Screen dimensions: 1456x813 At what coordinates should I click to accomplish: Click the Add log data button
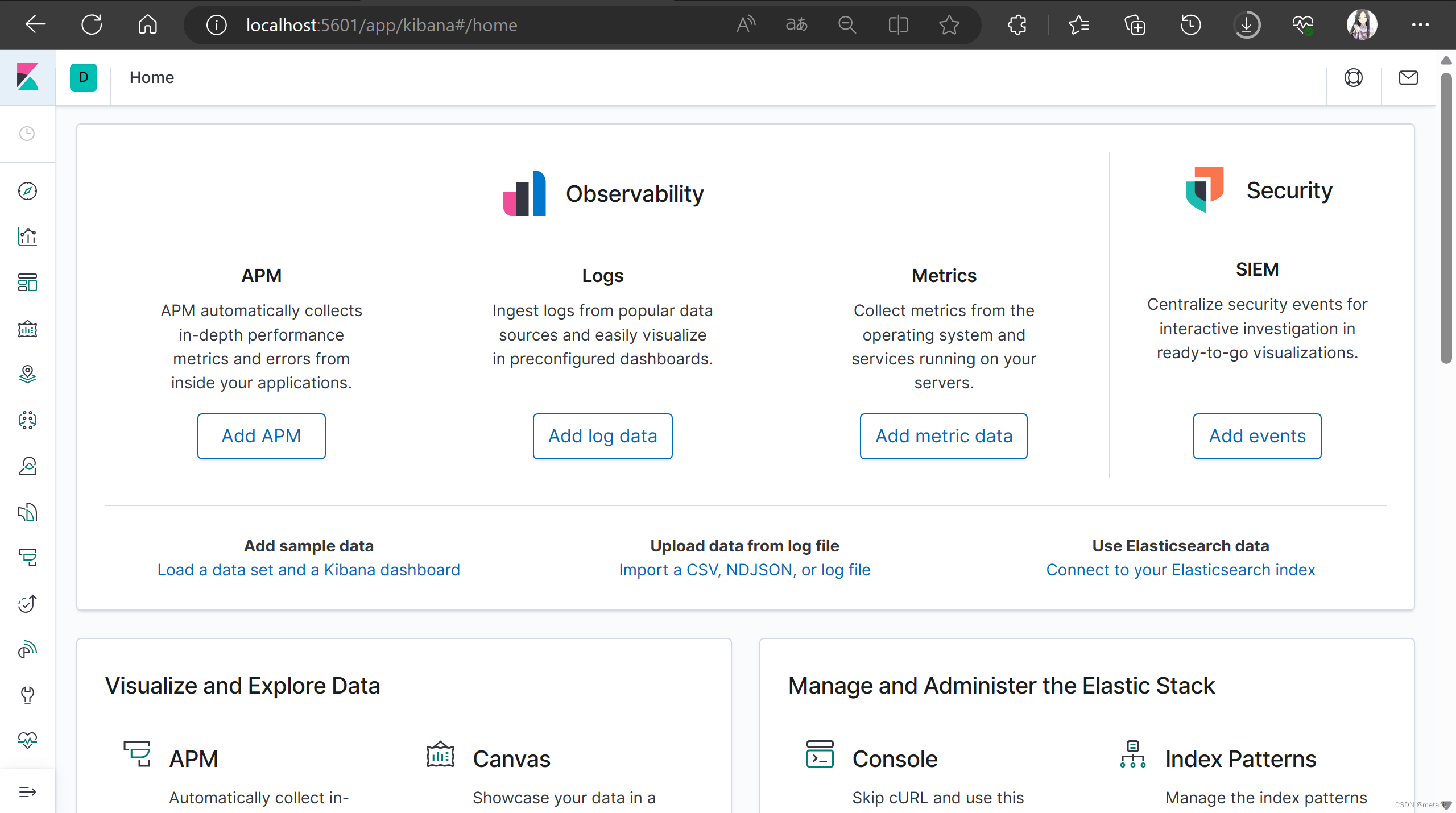[x=602, y=436]
